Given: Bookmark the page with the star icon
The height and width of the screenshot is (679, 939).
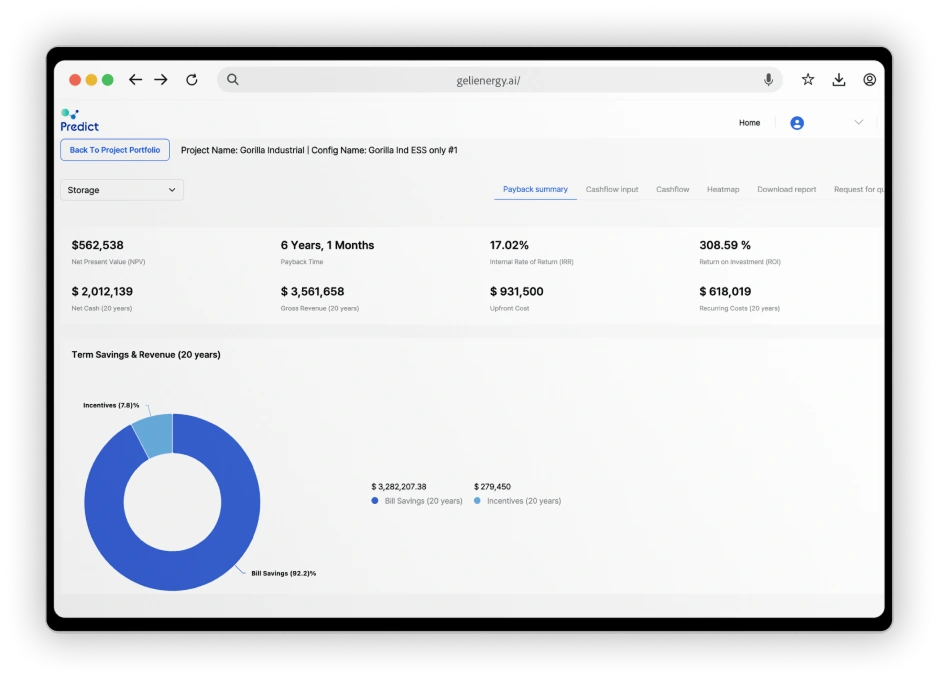Looking at the screenshot, I should click(x=808, y=79).
